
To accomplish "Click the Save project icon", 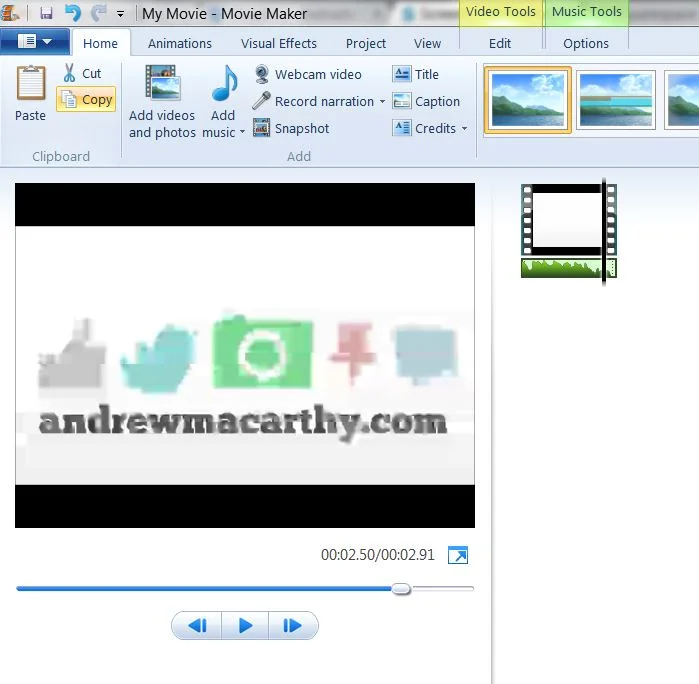I will [46, 13].
